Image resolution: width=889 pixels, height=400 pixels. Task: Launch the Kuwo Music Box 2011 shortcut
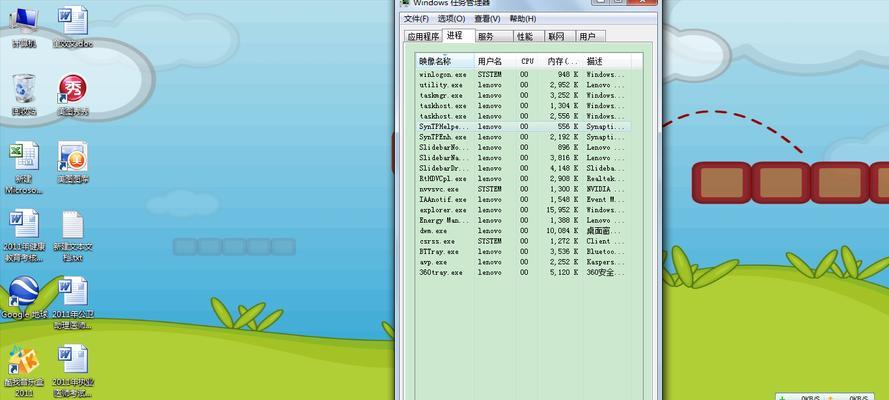24,372
